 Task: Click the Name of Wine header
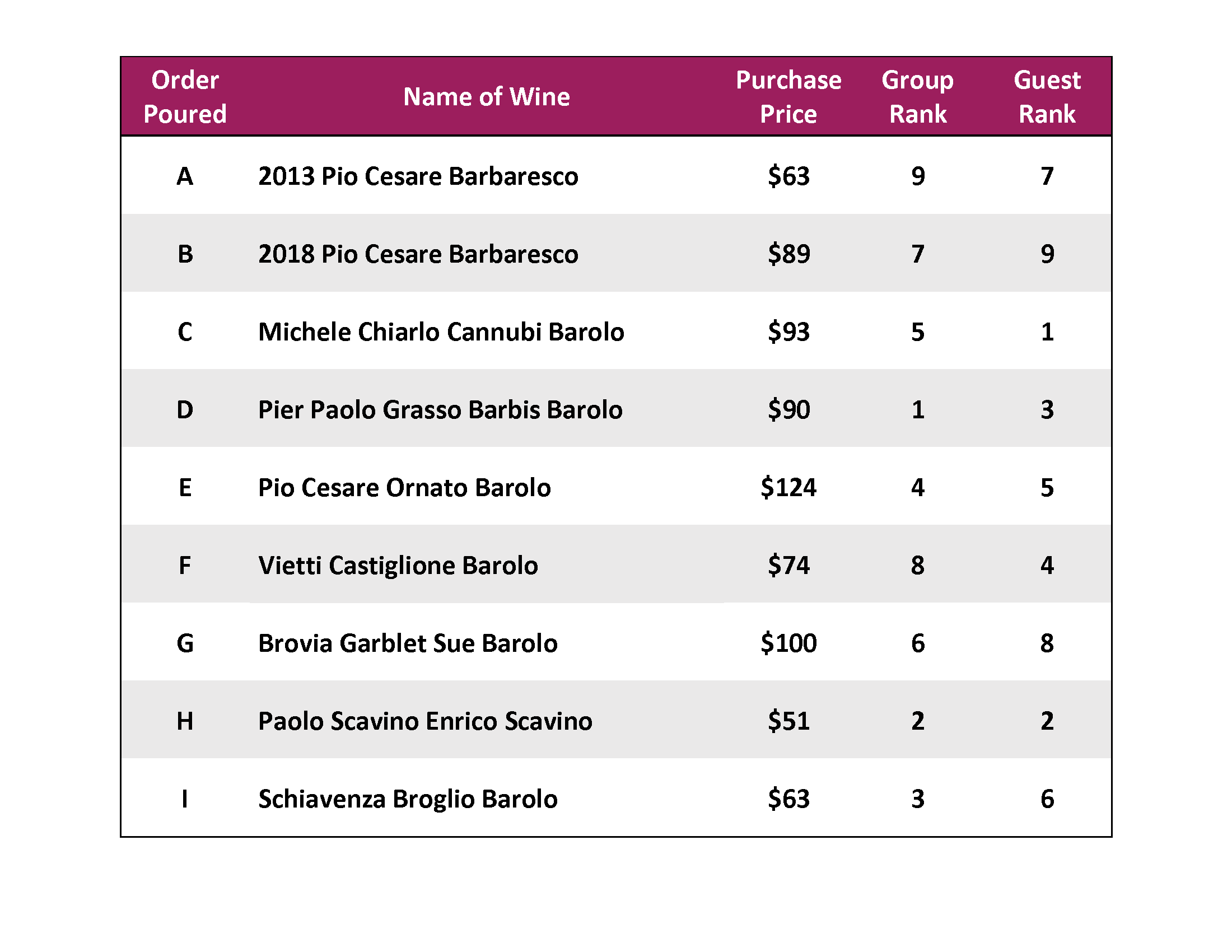pos(486,96)
